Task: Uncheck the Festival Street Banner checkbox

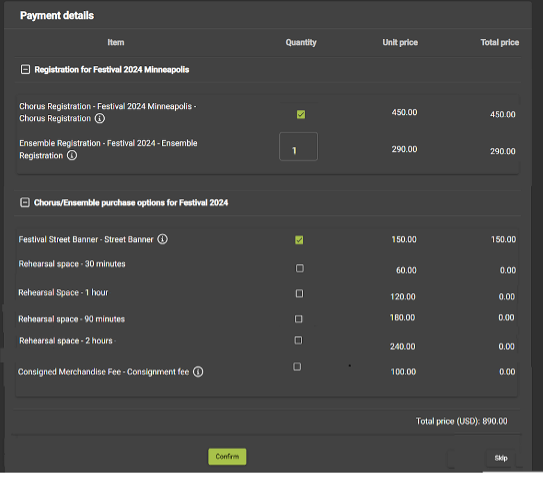Action: pos(299,240)
